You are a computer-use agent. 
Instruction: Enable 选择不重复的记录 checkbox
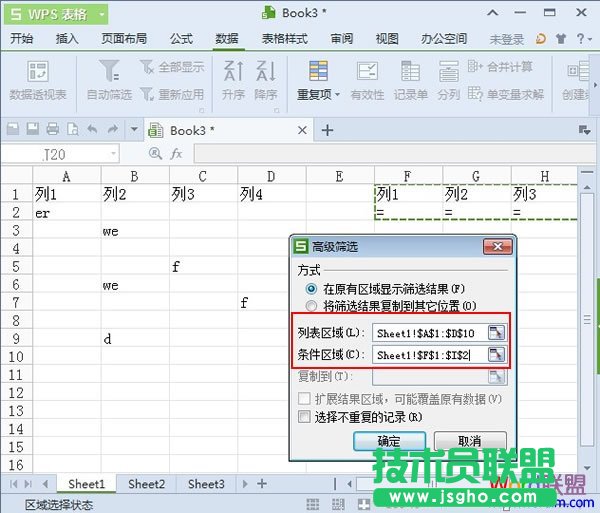tap(305, 416)
